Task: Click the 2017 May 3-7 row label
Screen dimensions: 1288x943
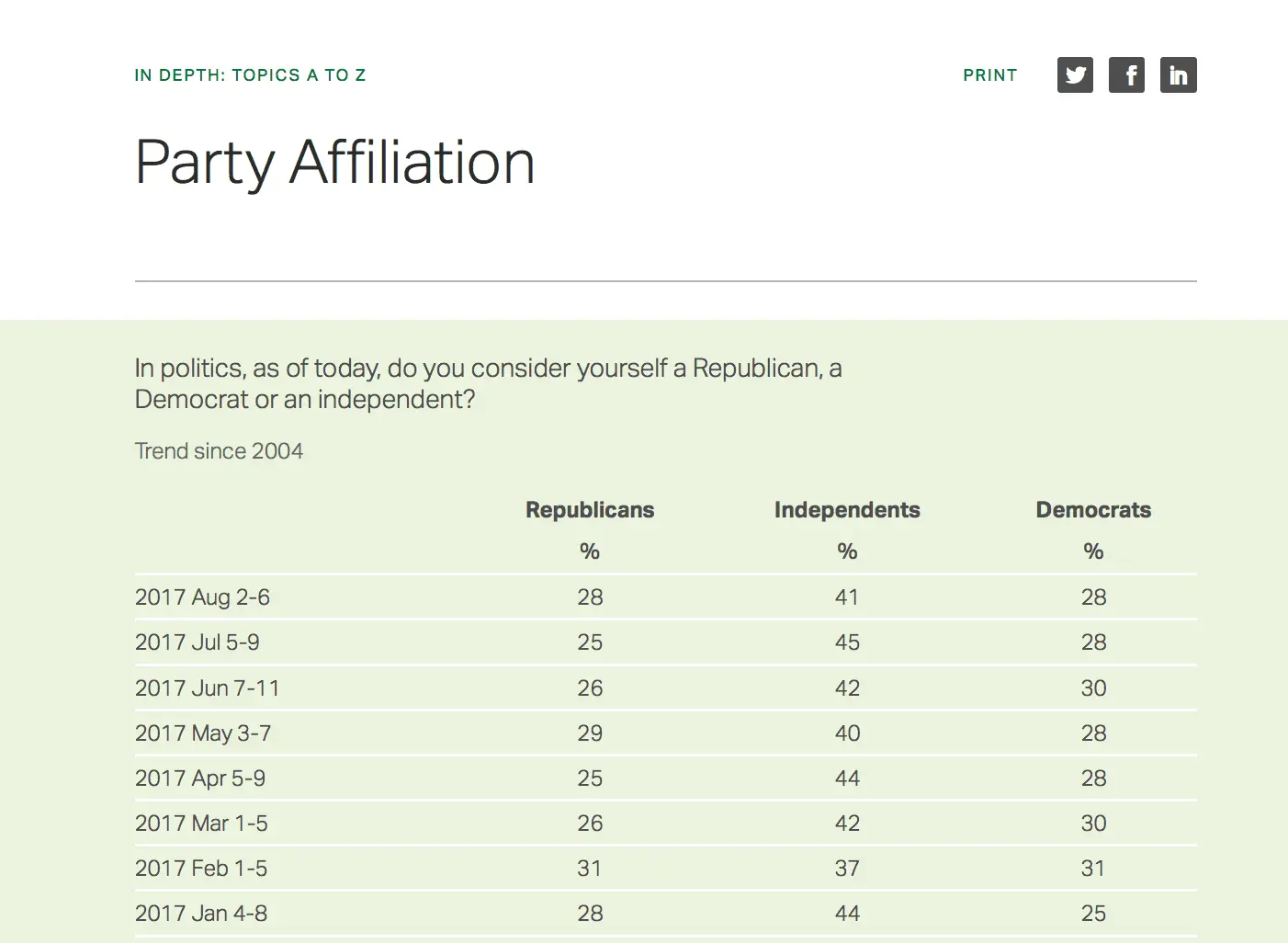Action: click(203, 733)
